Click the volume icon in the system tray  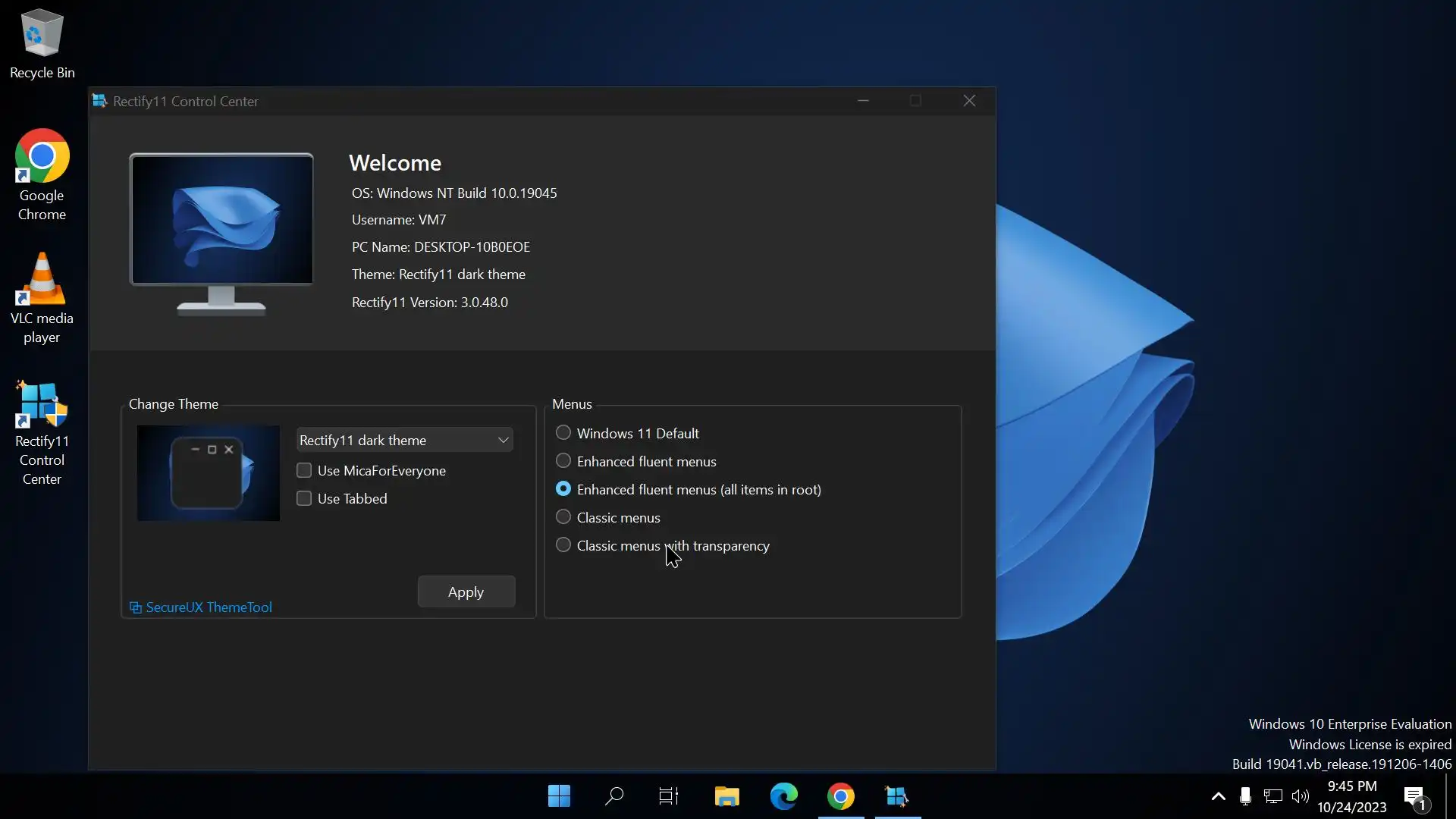pyautogui.click(x=1300, y=796)
